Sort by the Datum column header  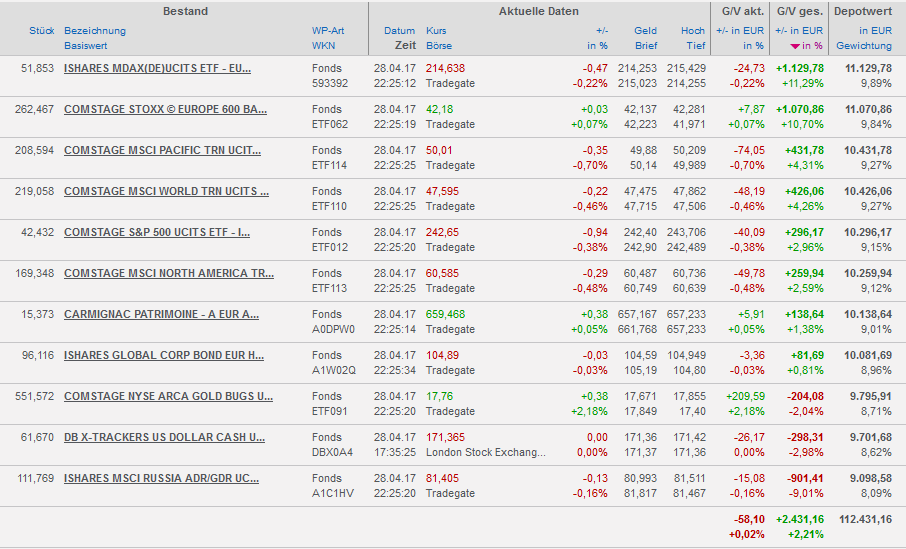[x=399, y=31]
